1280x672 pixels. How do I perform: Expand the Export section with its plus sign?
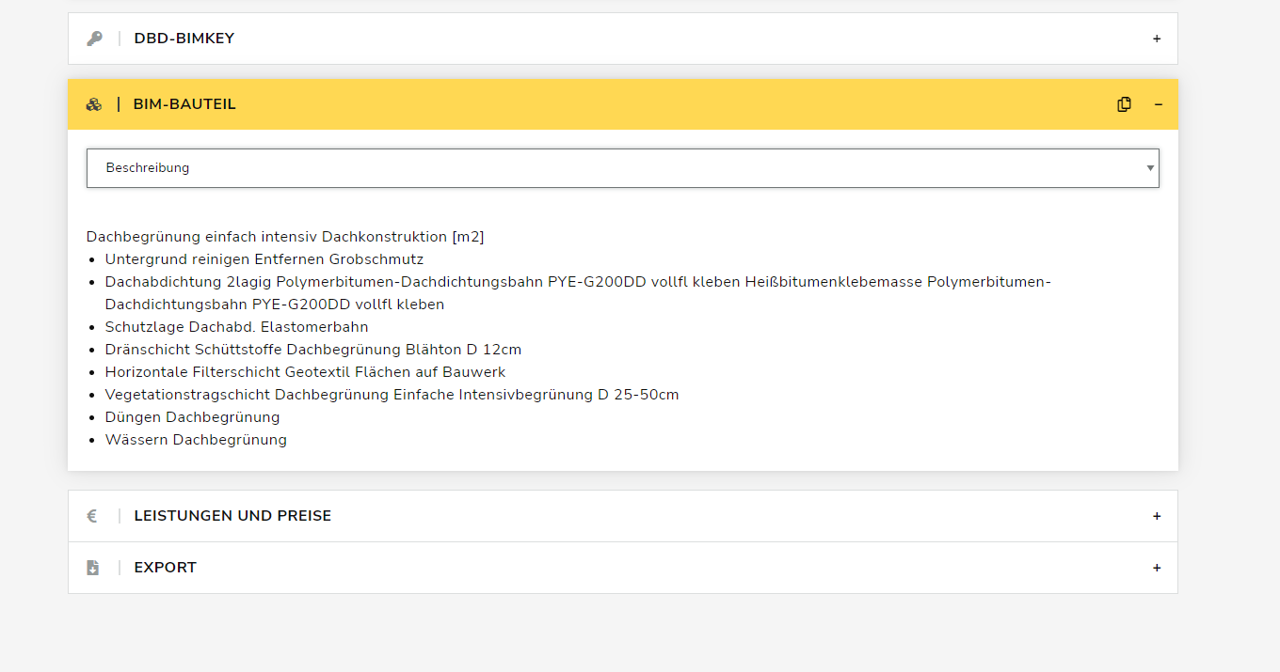click(1157, 568)
